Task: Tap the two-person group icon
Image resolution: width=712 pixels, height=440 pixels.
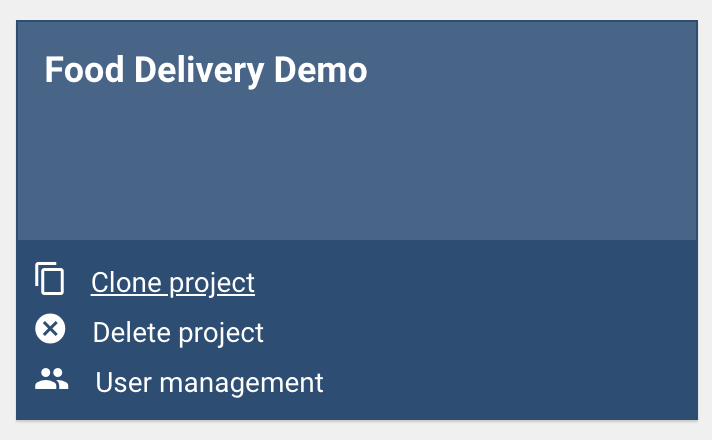Action: pos(51,380)
